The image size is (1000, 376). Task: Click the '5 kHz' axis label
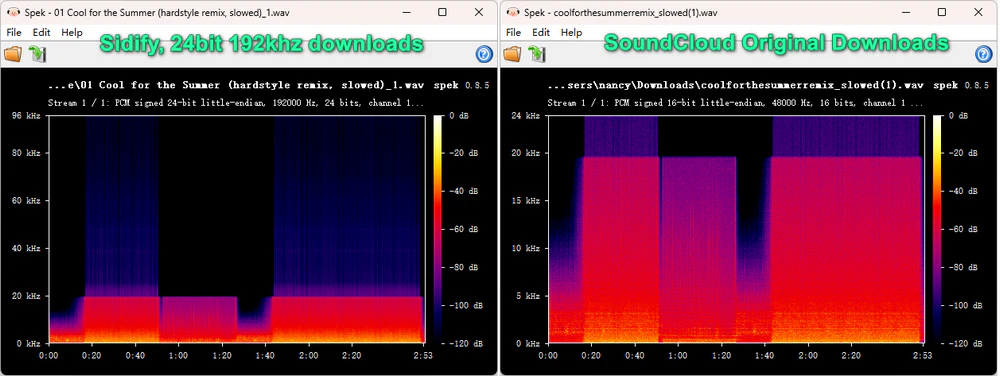point(529,296)
